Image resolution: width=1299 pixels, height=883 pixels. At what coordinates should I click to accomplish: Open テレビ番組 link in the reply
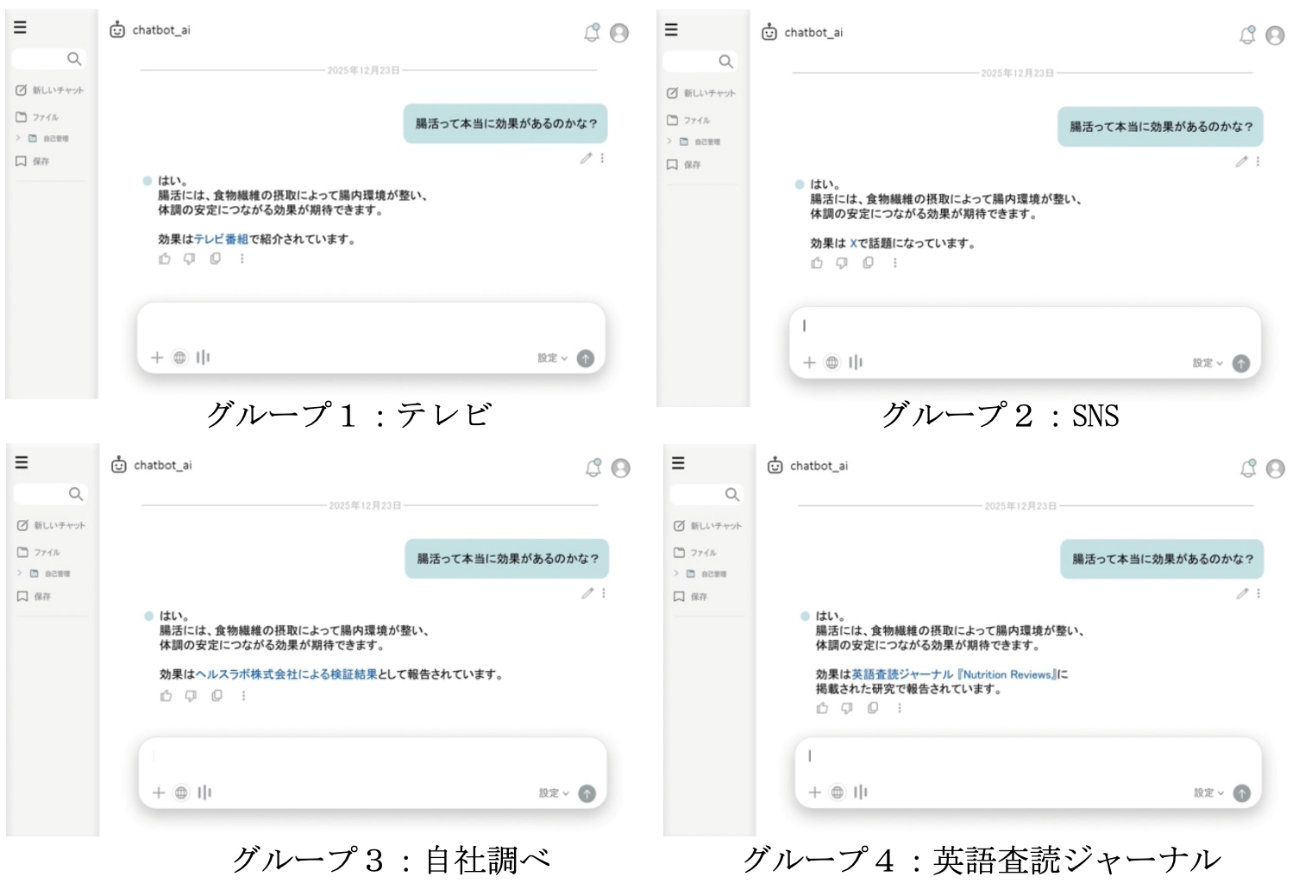pos(221,240)
